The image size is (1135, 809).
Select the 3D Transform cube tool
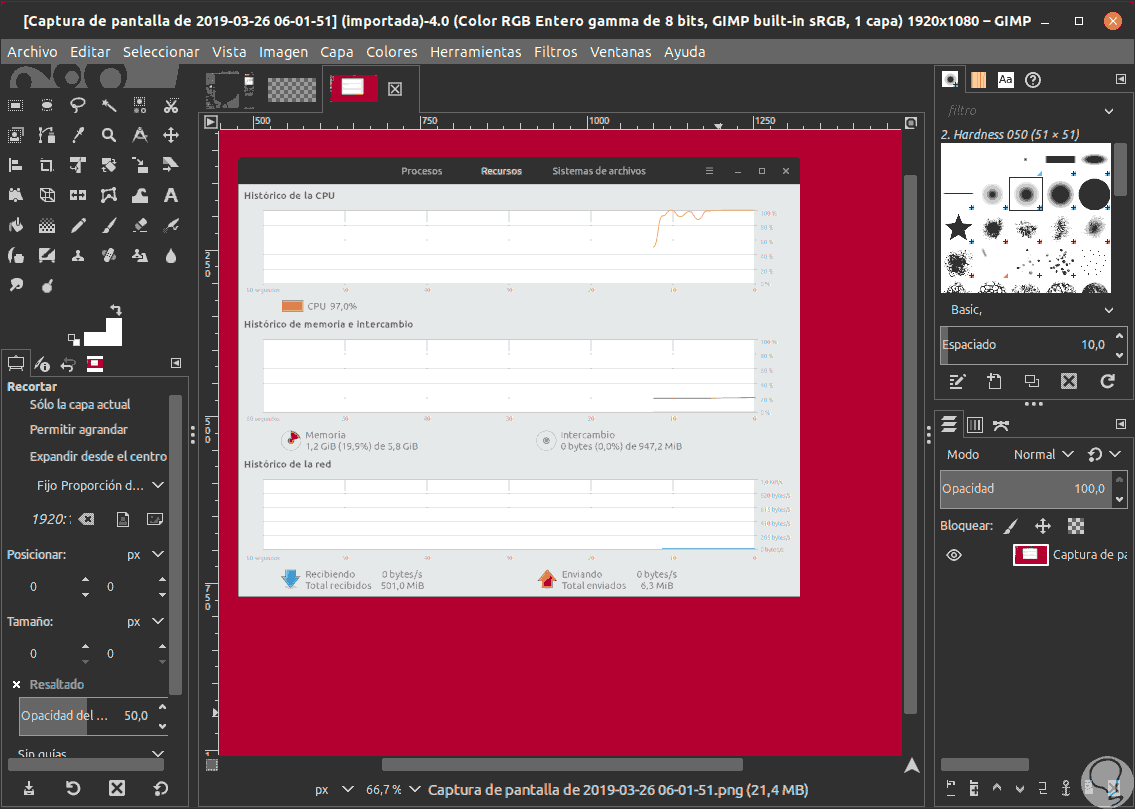(x=46, y=195)
